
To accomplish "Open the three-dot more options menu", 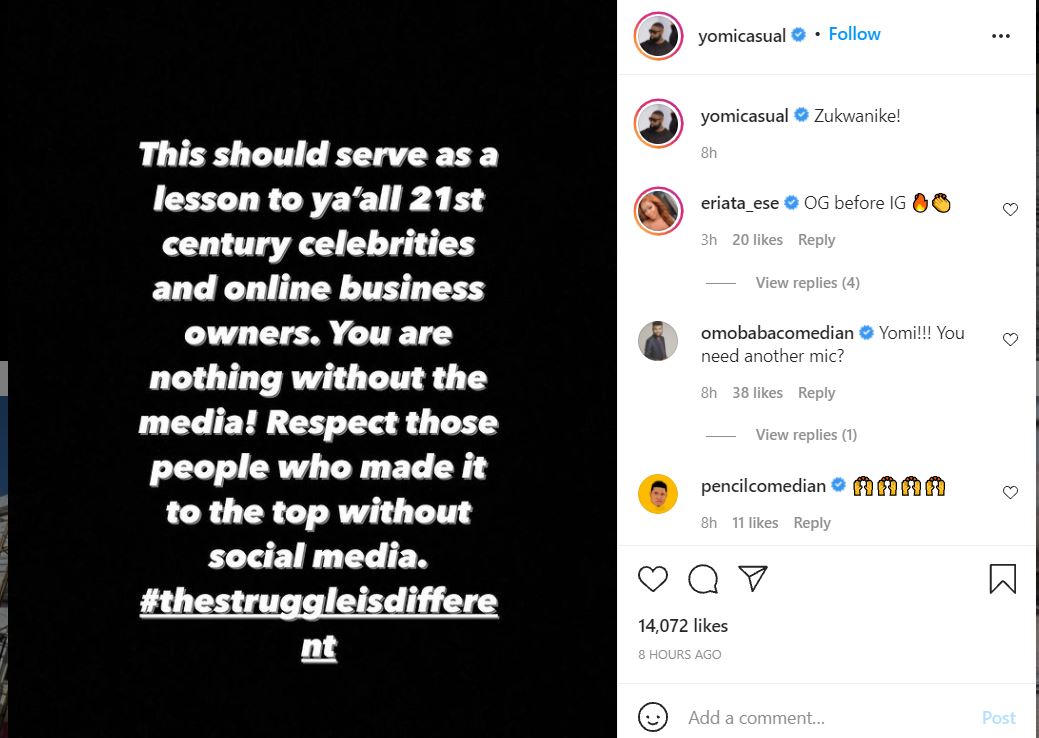I will (1001, 36).
